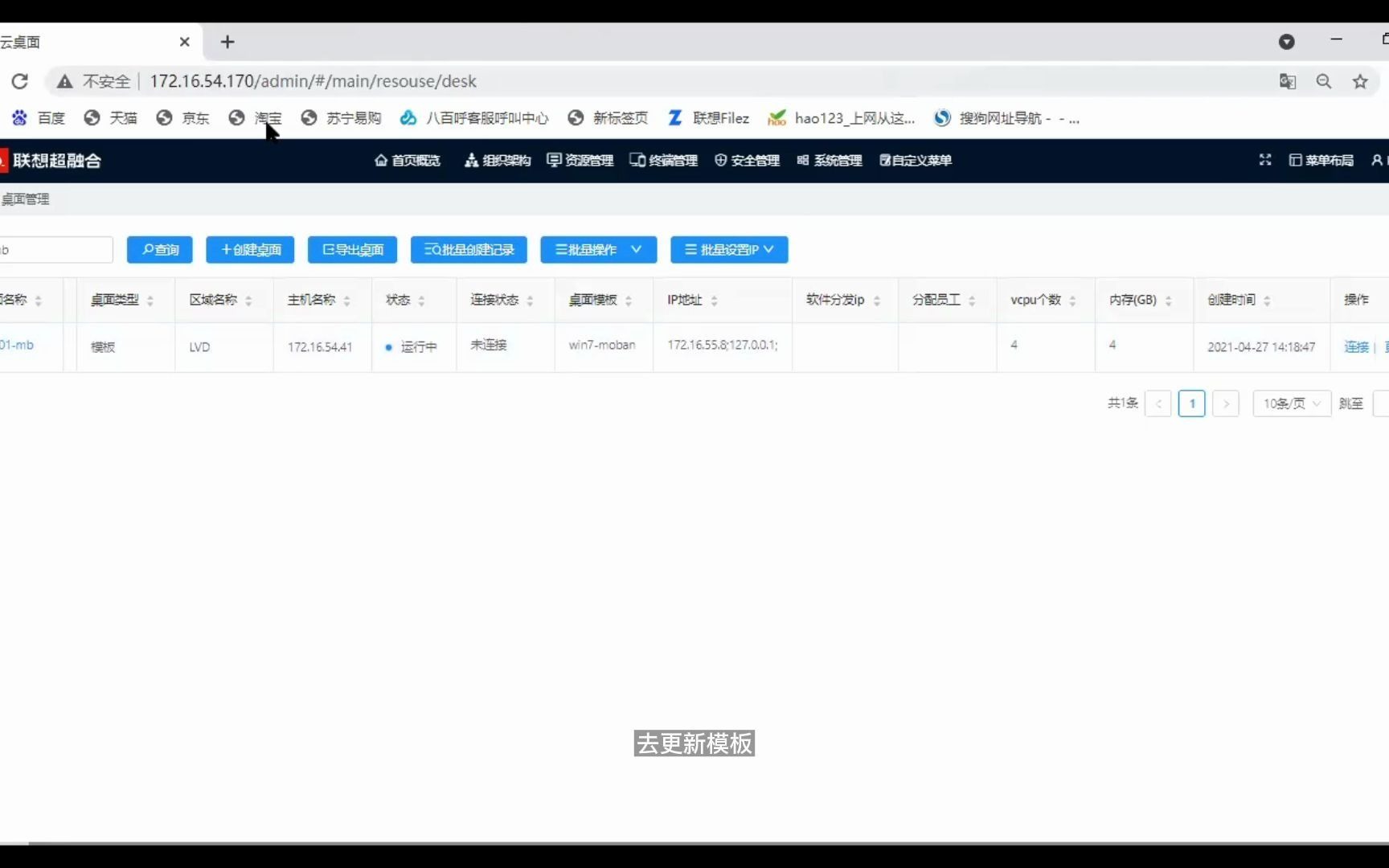
Task: Click the 连接 link in the row
Action: [1356, 346]
